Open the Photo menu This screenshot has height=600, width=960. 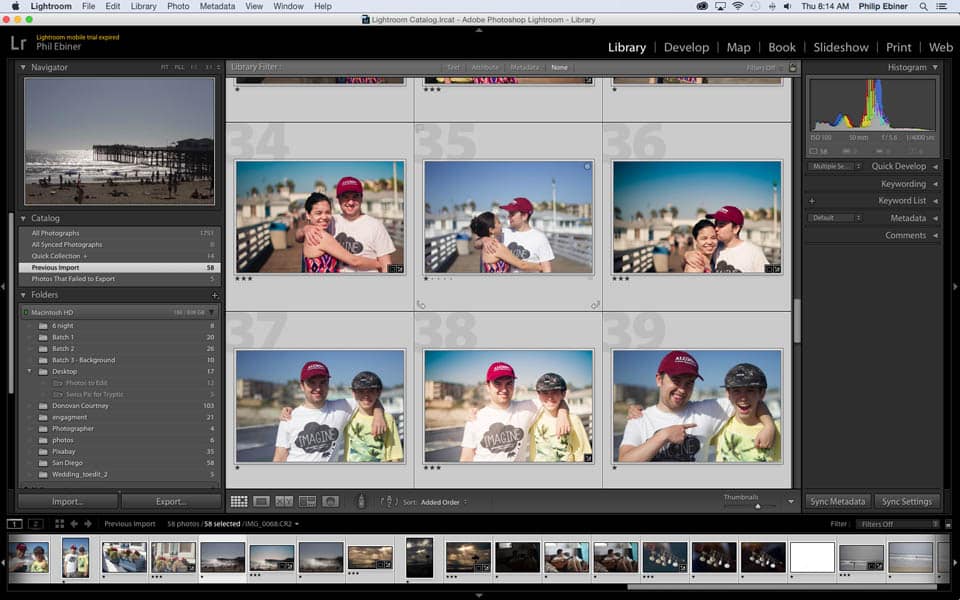pyautogui.click(x=178, y=6)
